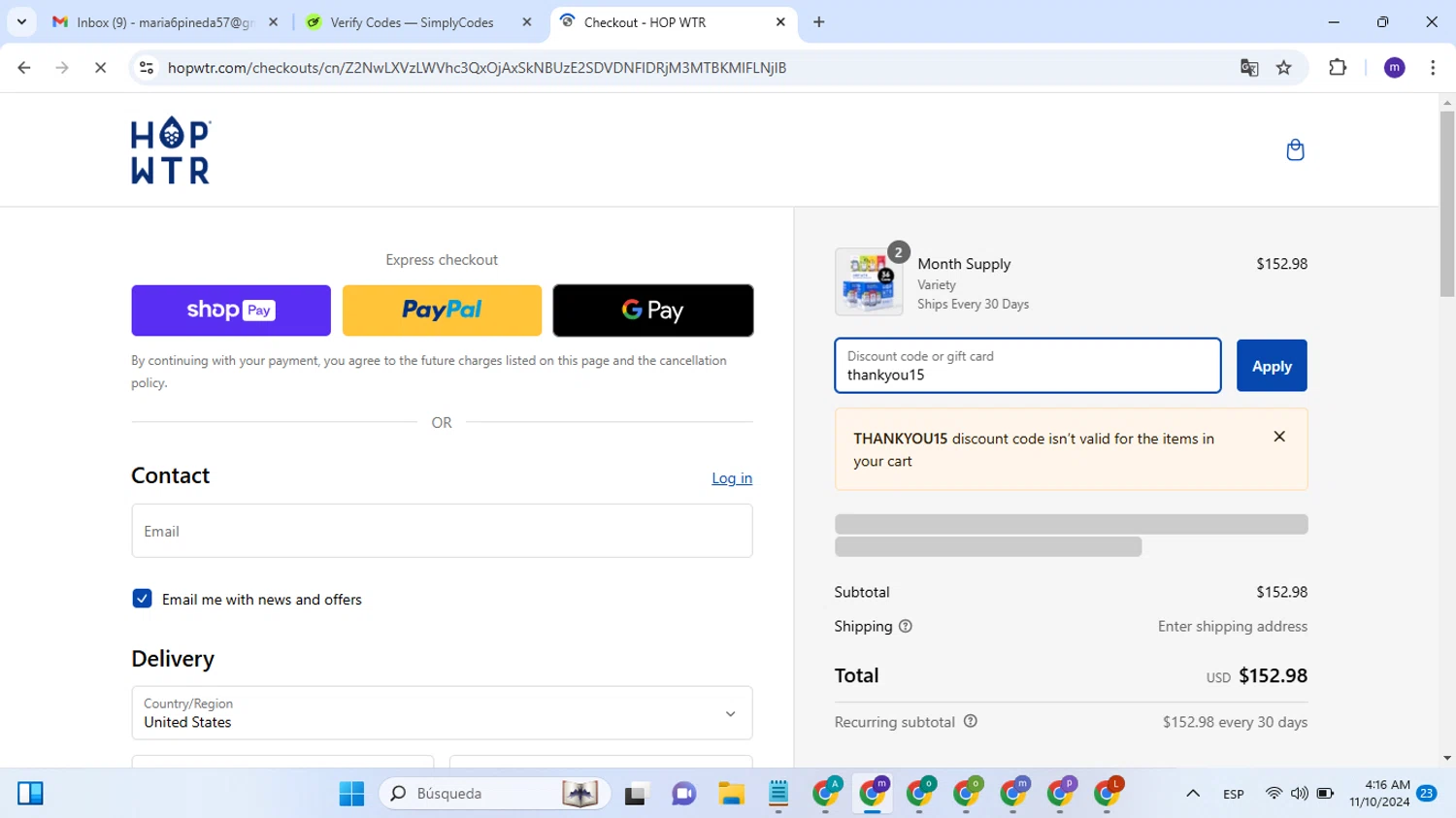Screen dimensions: 1456x818
Task: Switch to the Gmail Inbox tab
Action: coord(166,21)
